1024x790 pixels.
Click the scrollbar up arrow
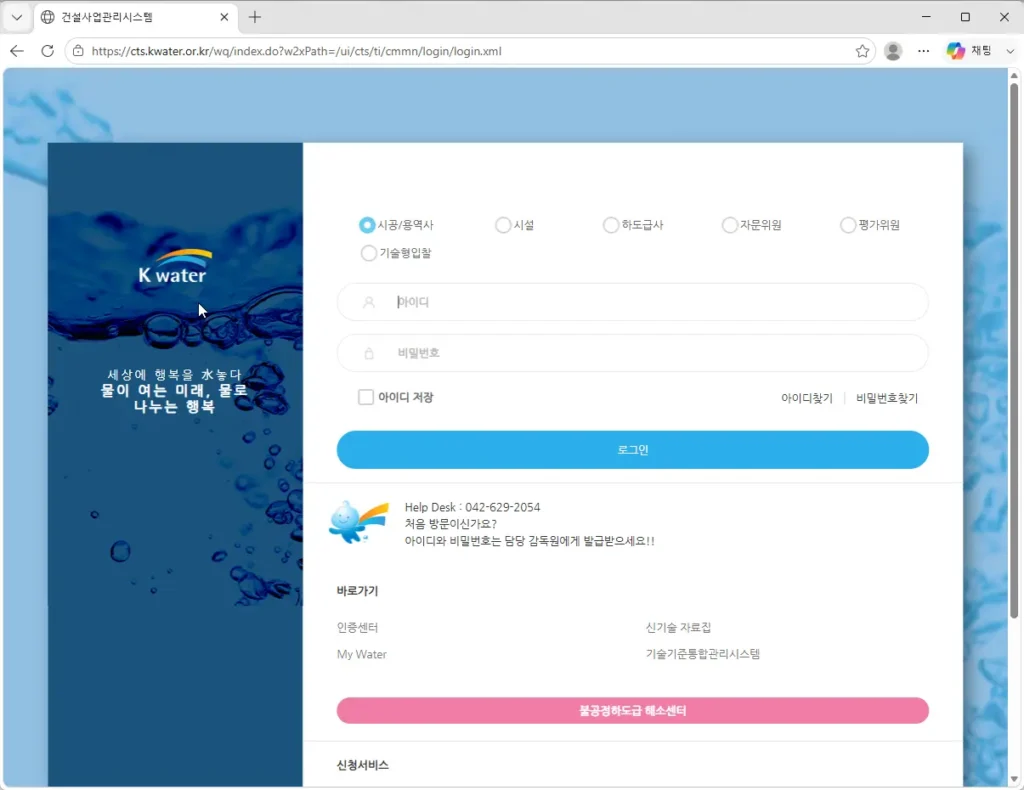coord(1014,75)
